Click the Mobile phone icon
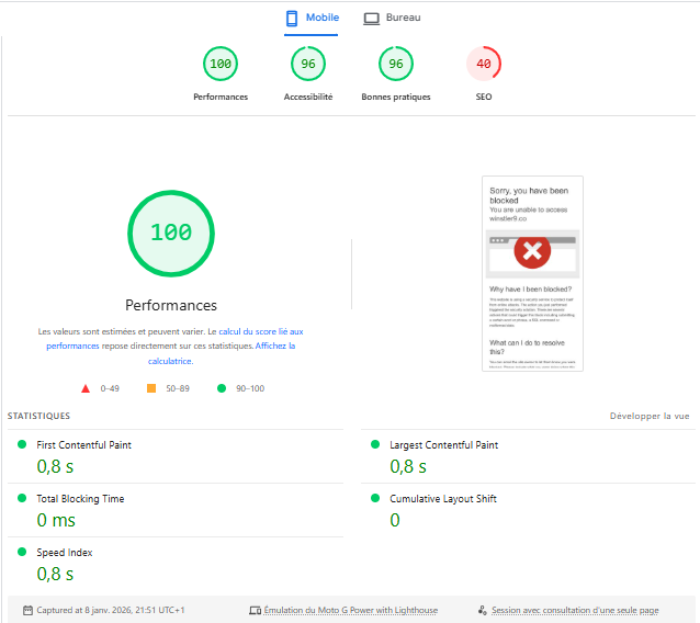Screen dimensions: 700x623 (292, 18)
